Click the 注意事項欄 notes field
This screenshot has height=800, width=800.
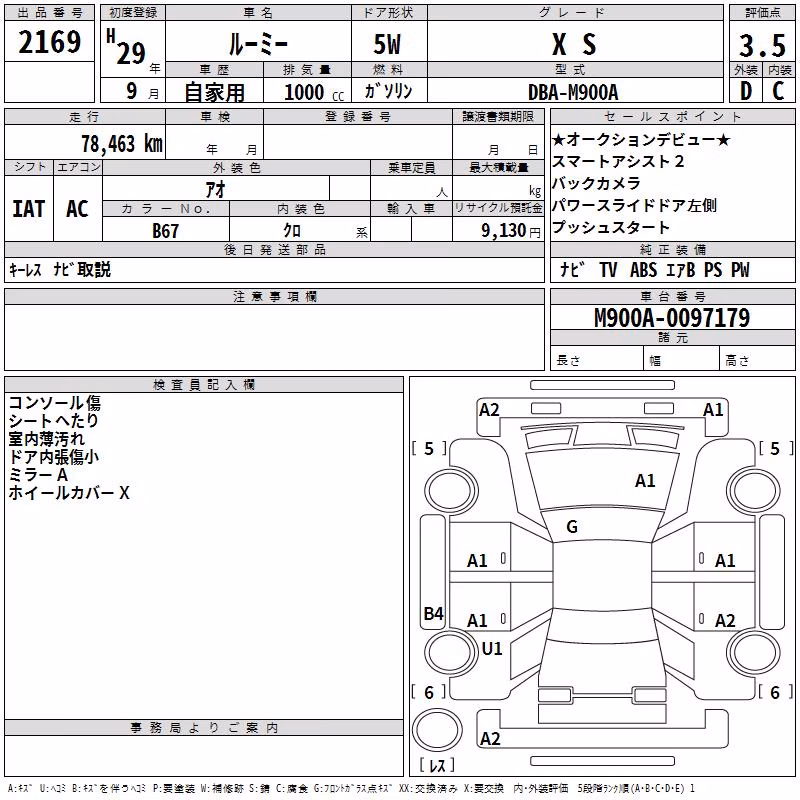pos(274,337)
